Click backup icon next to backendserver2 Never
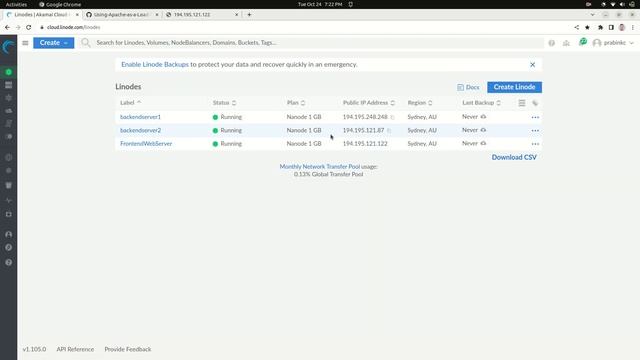640x360 pixels. click(x=483, y=130)
